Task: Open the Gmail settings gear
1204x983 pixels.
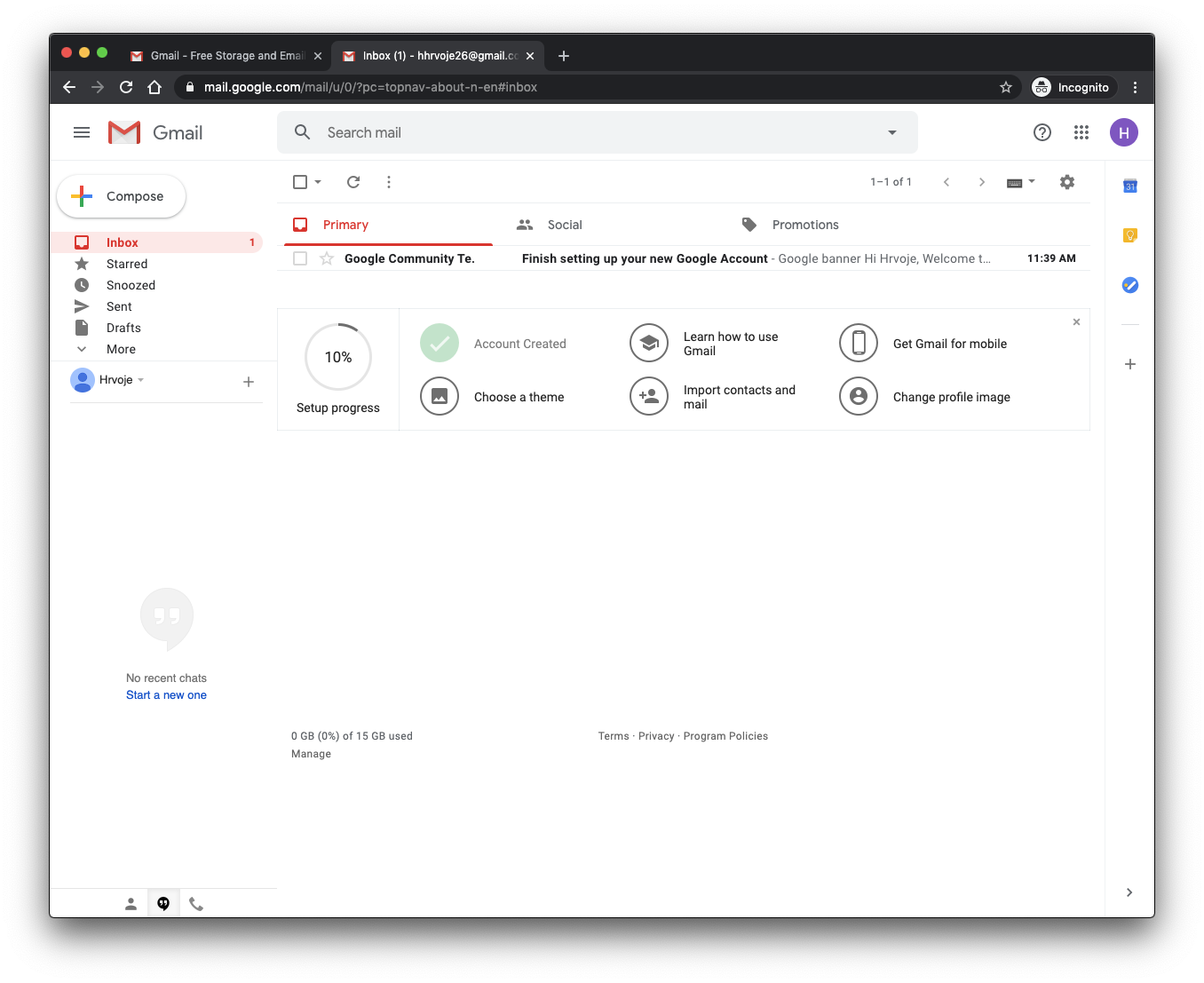Action: 1067,182
